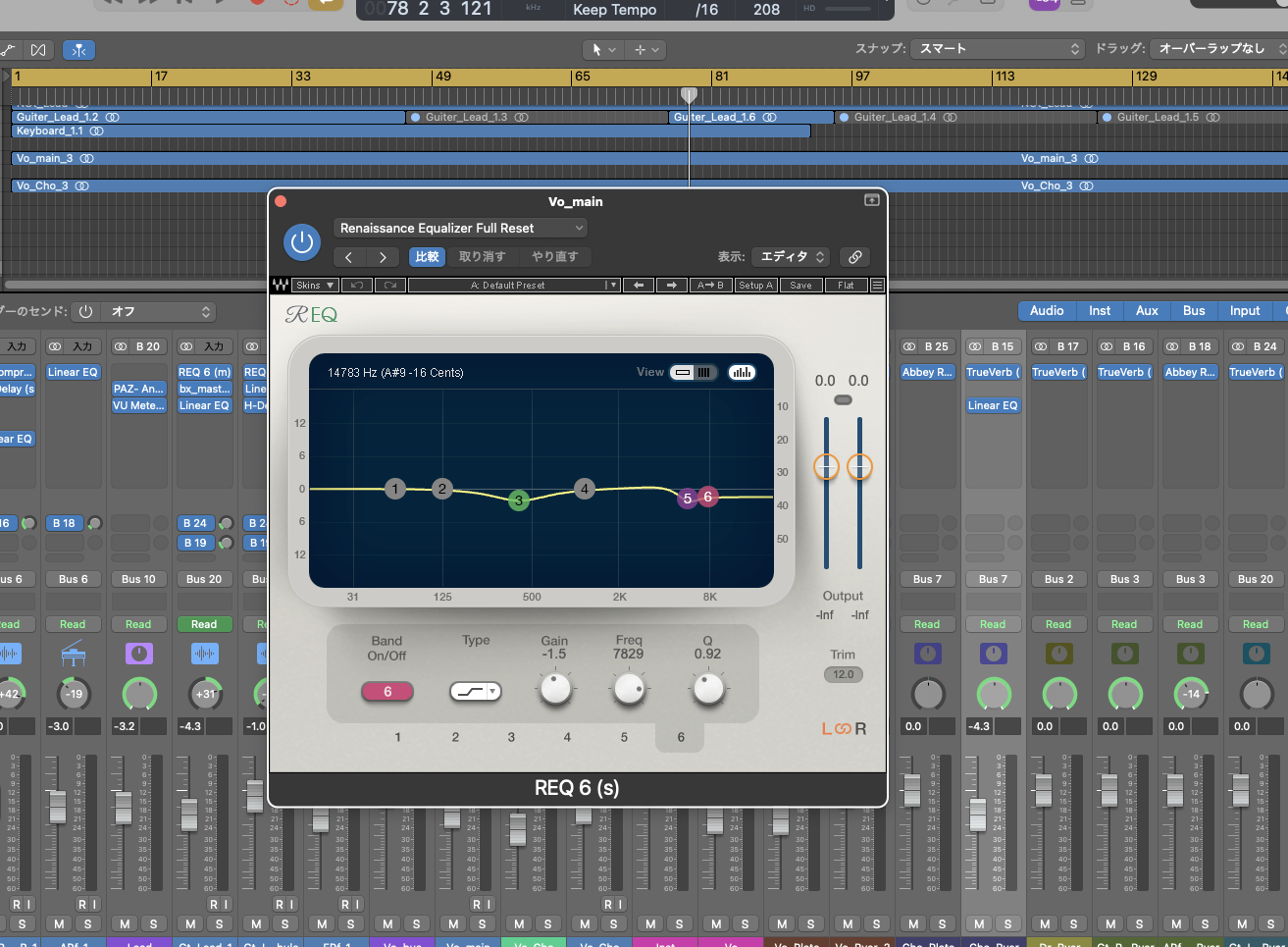Select the single-graph View mode
Screen dimensions: 1288x947
click(682, 372)
